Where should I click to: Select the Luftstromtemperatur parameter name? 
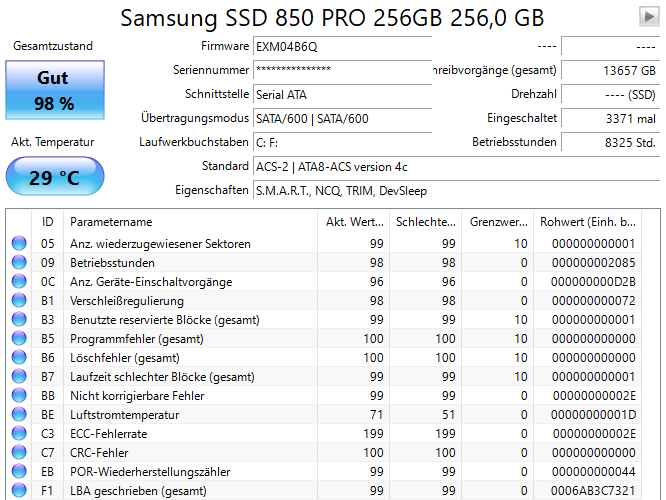pos(124,415)
